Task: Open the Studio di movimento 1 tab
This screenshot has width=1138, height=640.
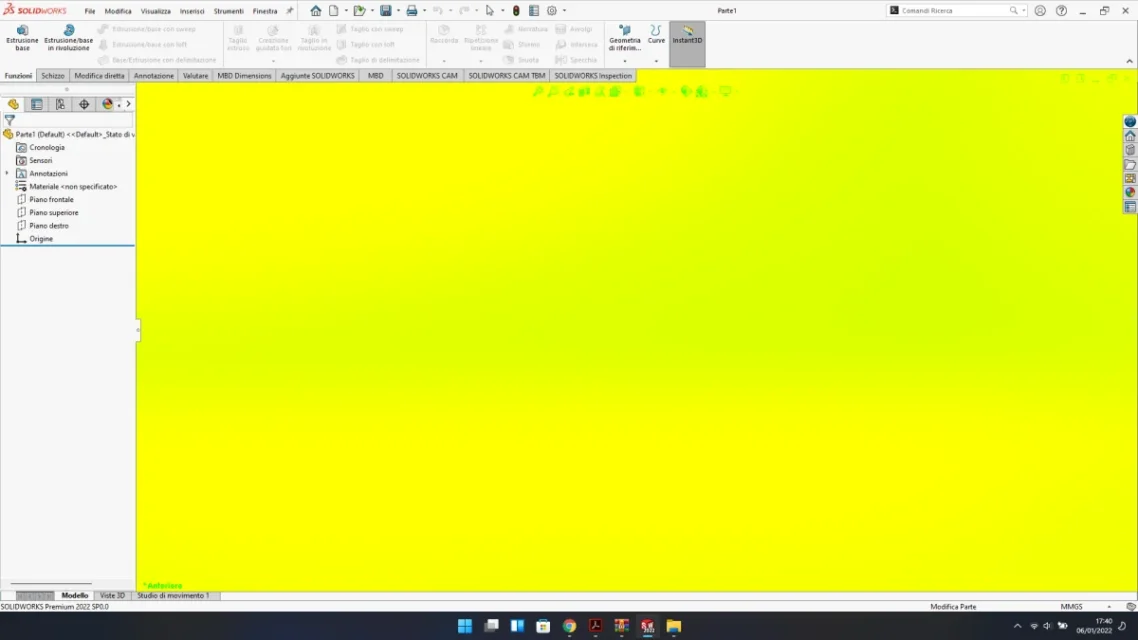Action: click(173, 596)
